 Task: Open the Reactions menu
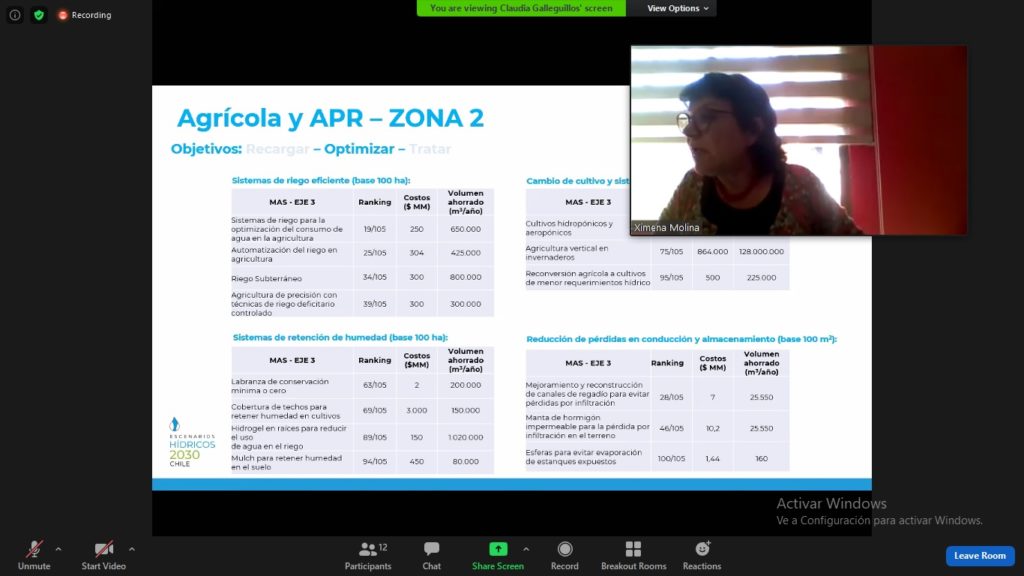coord(702,550)
